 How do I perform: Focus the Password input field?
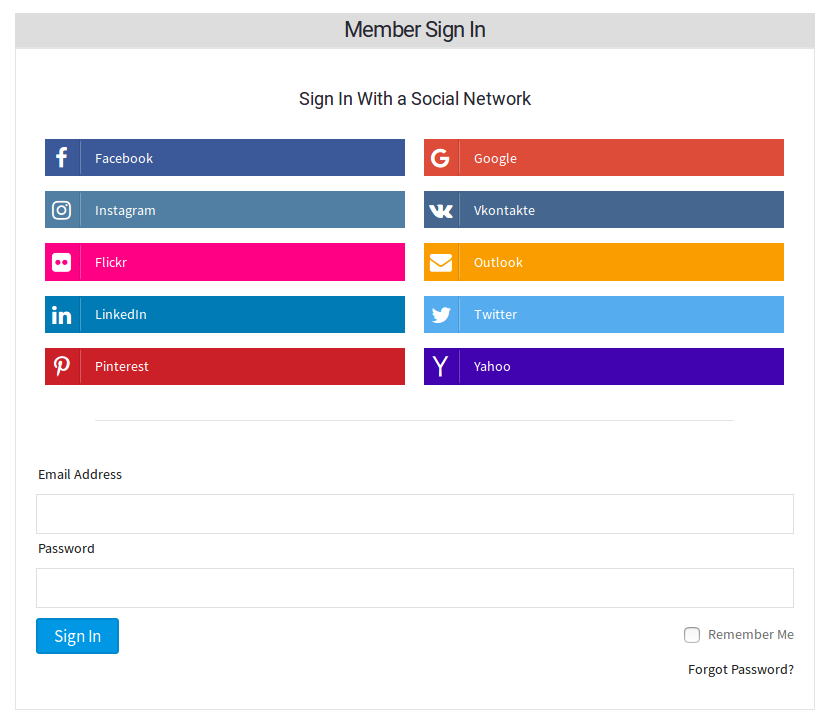pyautogui.click(x=414, y=588)
